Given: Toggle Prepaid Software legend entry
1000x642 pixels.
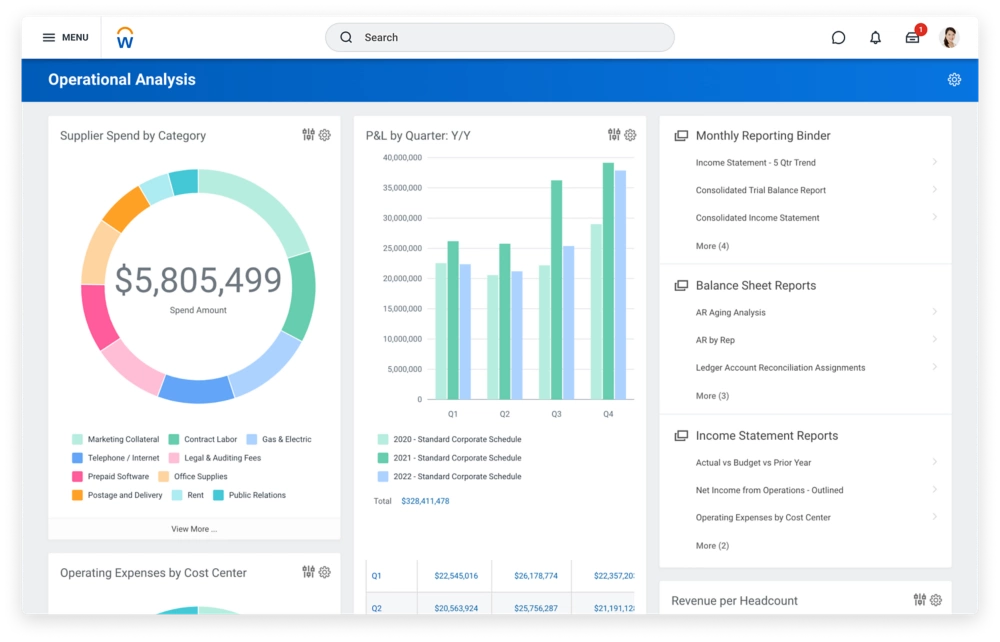Looking at the screenshot, I should [117, 477].
